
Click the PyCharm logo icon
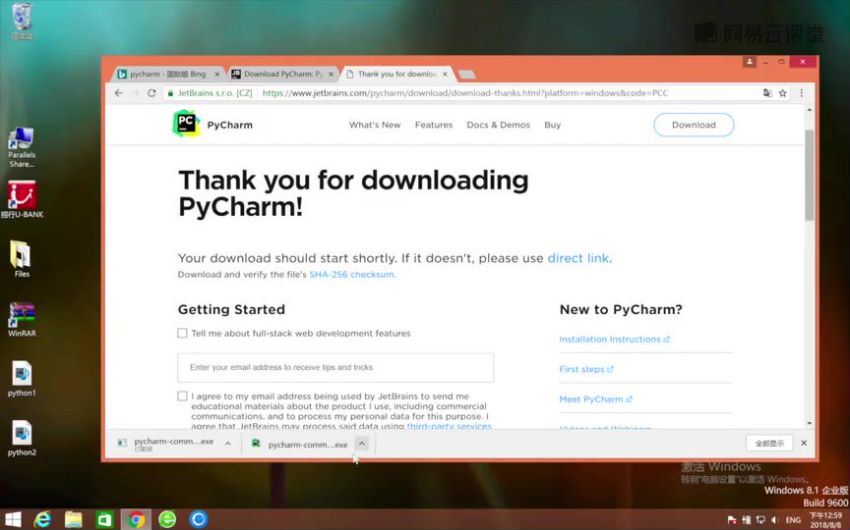coord(186,124)
